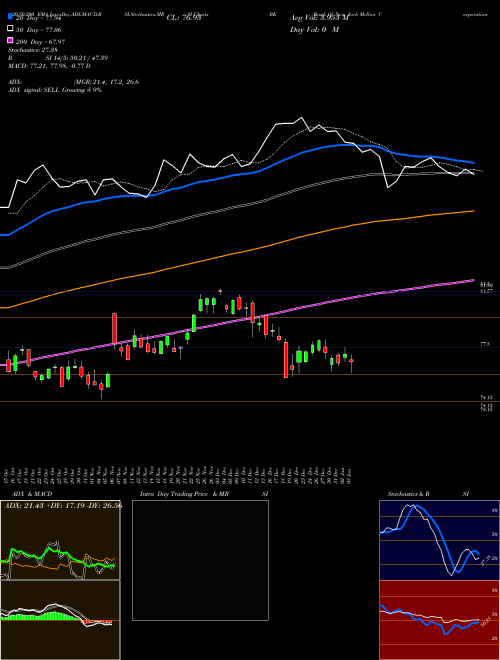Open the MACD histogram sub-chart
This screenshot has height=660, width=500.
60,620
